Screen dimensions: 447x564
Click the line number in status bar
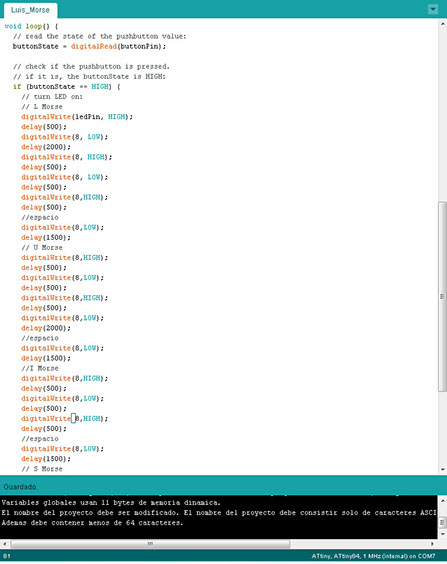coord(7,556)
